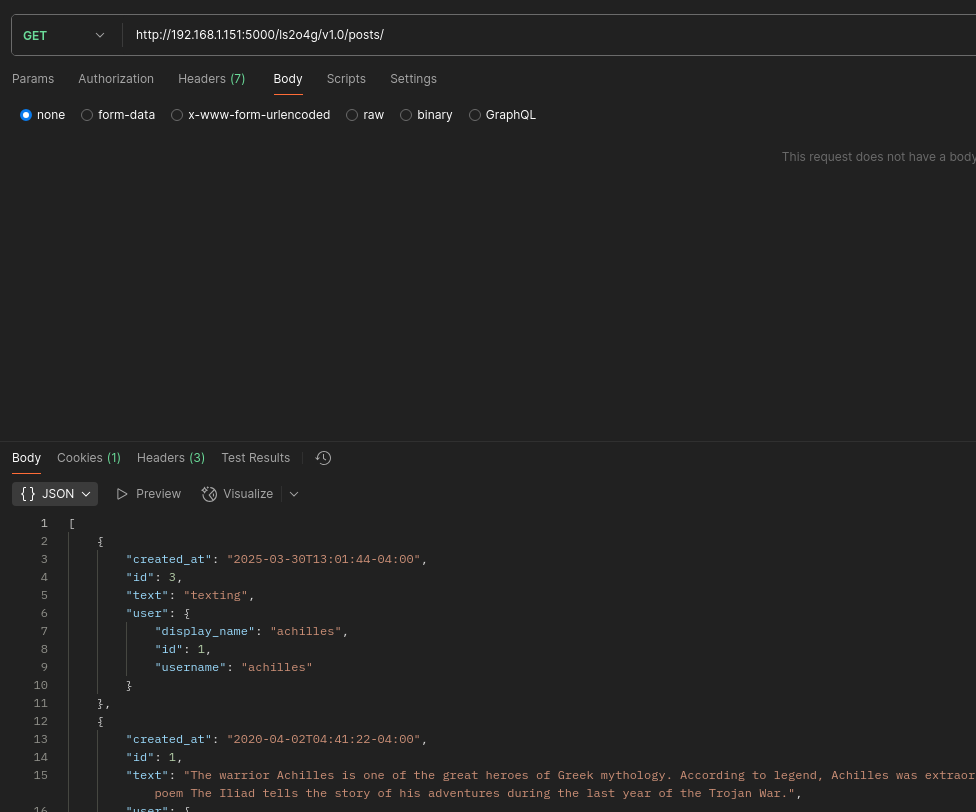This screenshot has height=812, width=976.
Task: Click the created_at value 2020-04-02T04:41:22-04:00
Action: (324, 739)
